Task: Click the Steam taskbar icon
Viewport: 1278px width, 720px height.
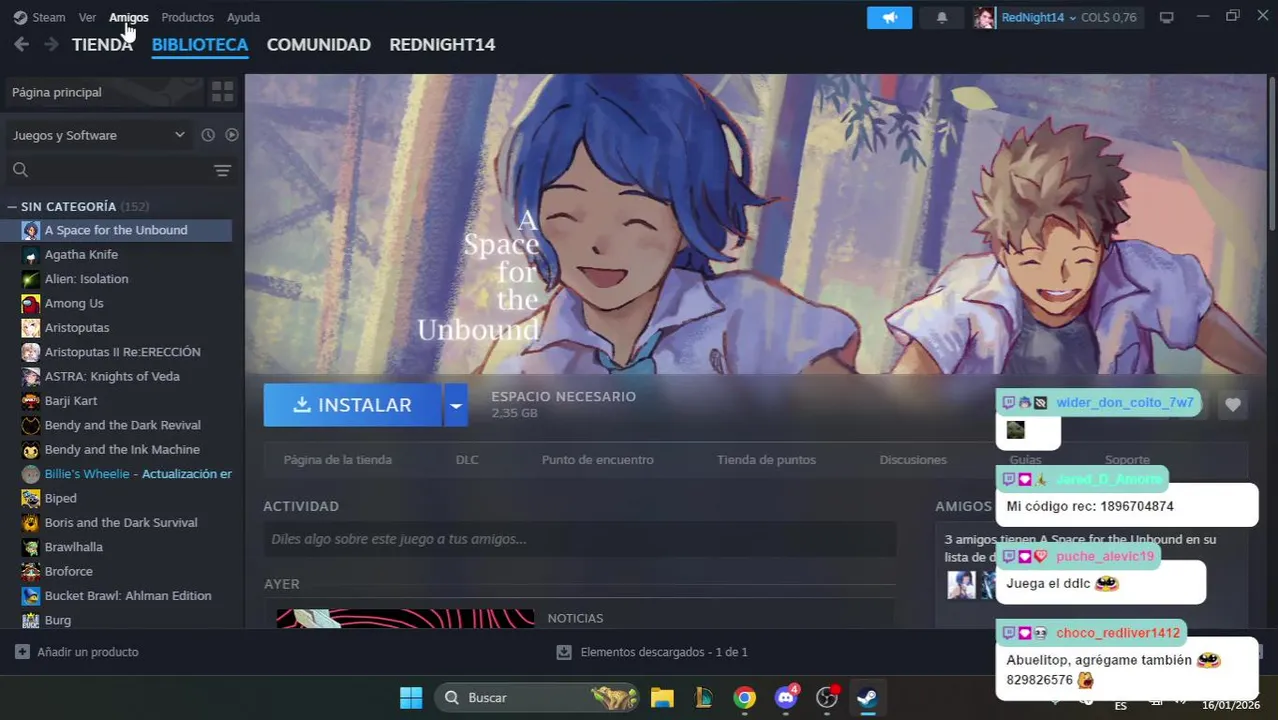Action: [867, 697]
